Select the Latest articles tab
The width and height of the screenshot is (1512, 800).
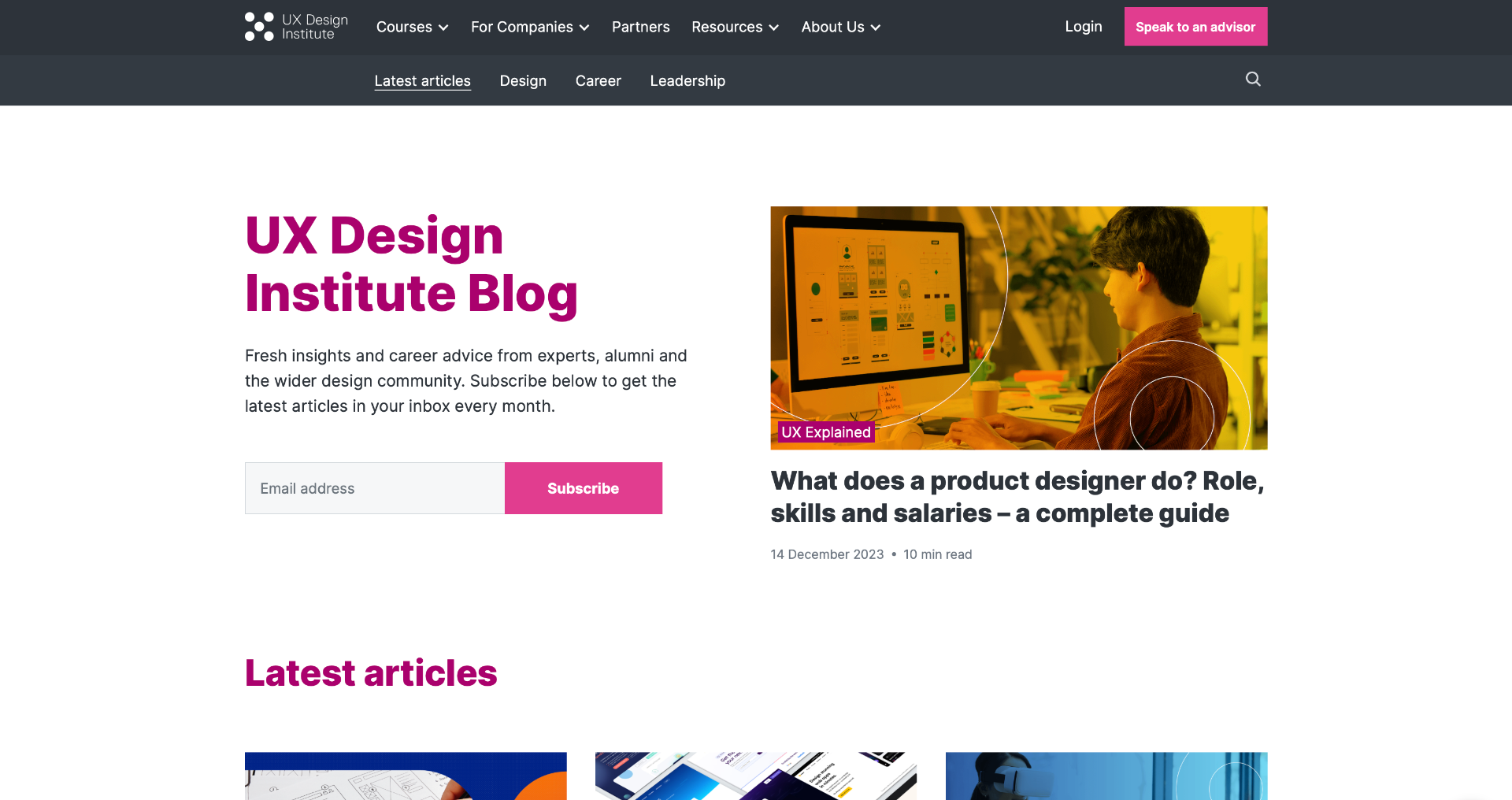click(x=422, y=80)
